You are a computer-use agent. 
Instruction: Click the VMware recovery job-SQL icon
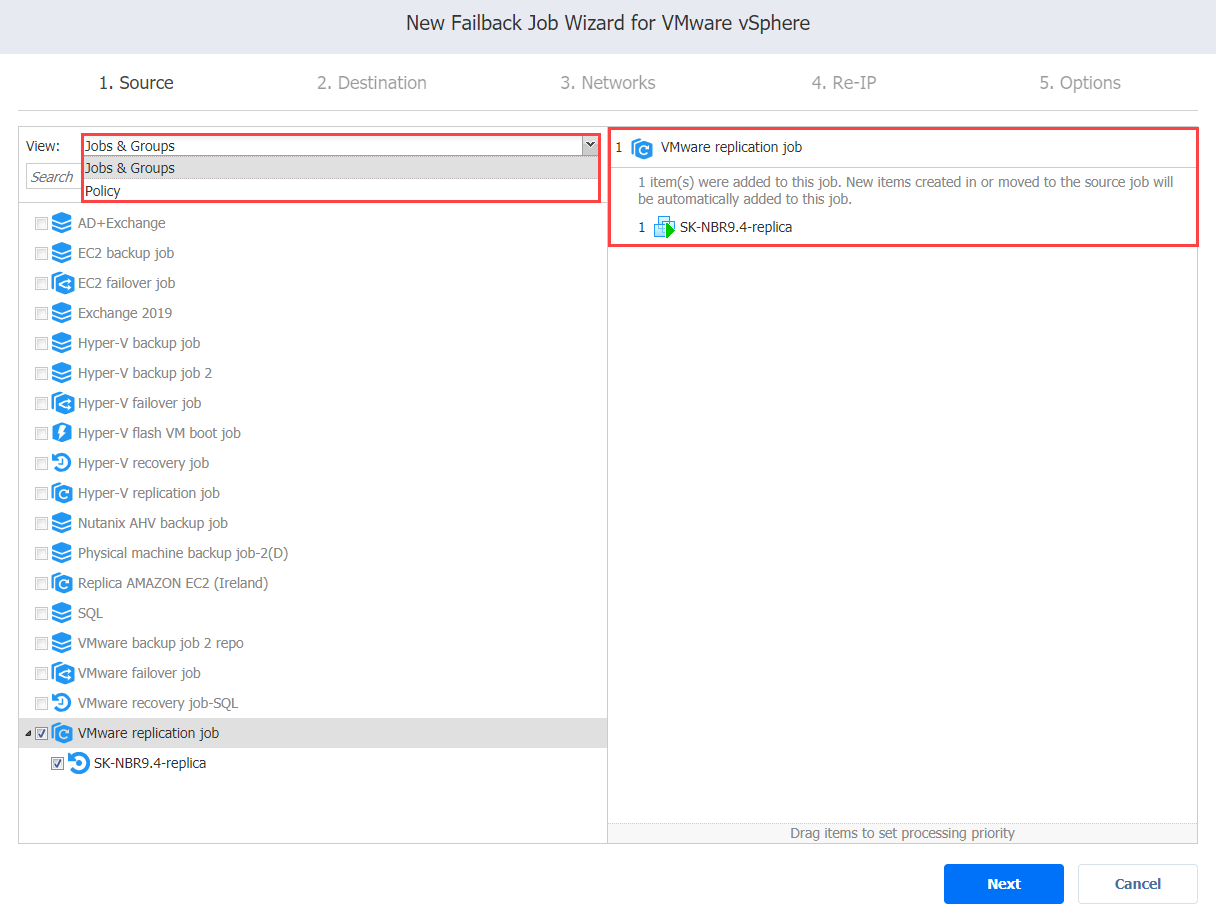62,703
